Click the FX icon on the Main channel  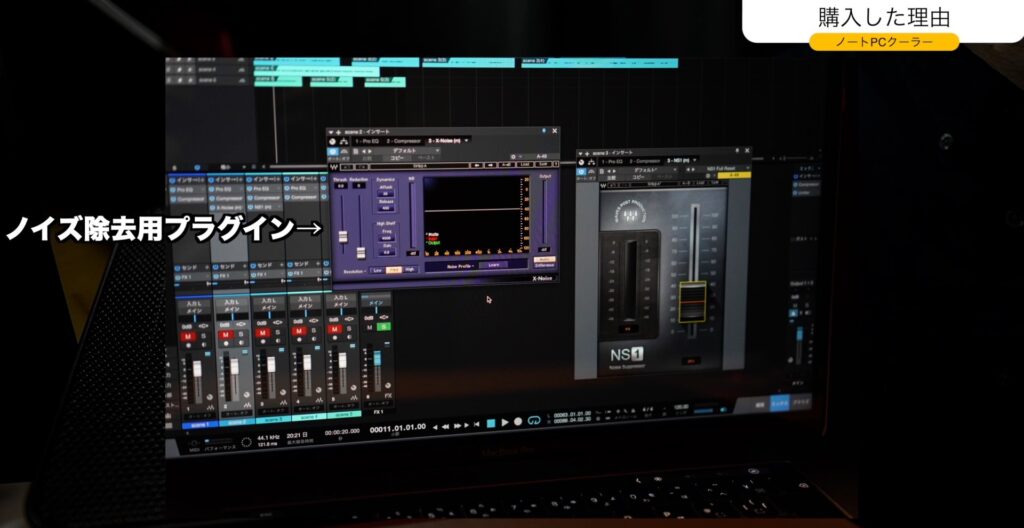(x=389, y=396)
